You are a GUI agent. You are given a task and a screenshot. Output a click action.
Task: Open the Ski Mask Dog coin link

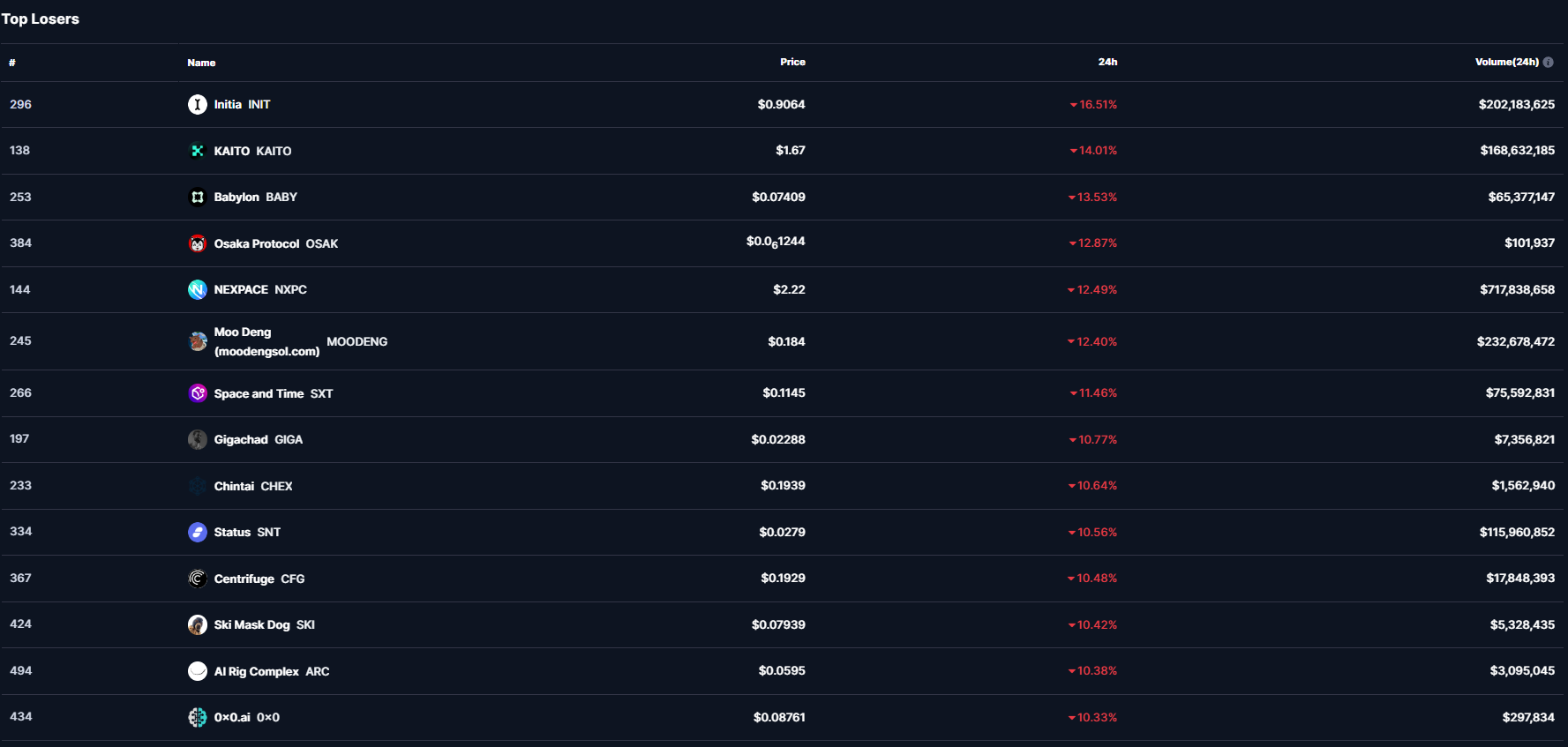point(264,624)
